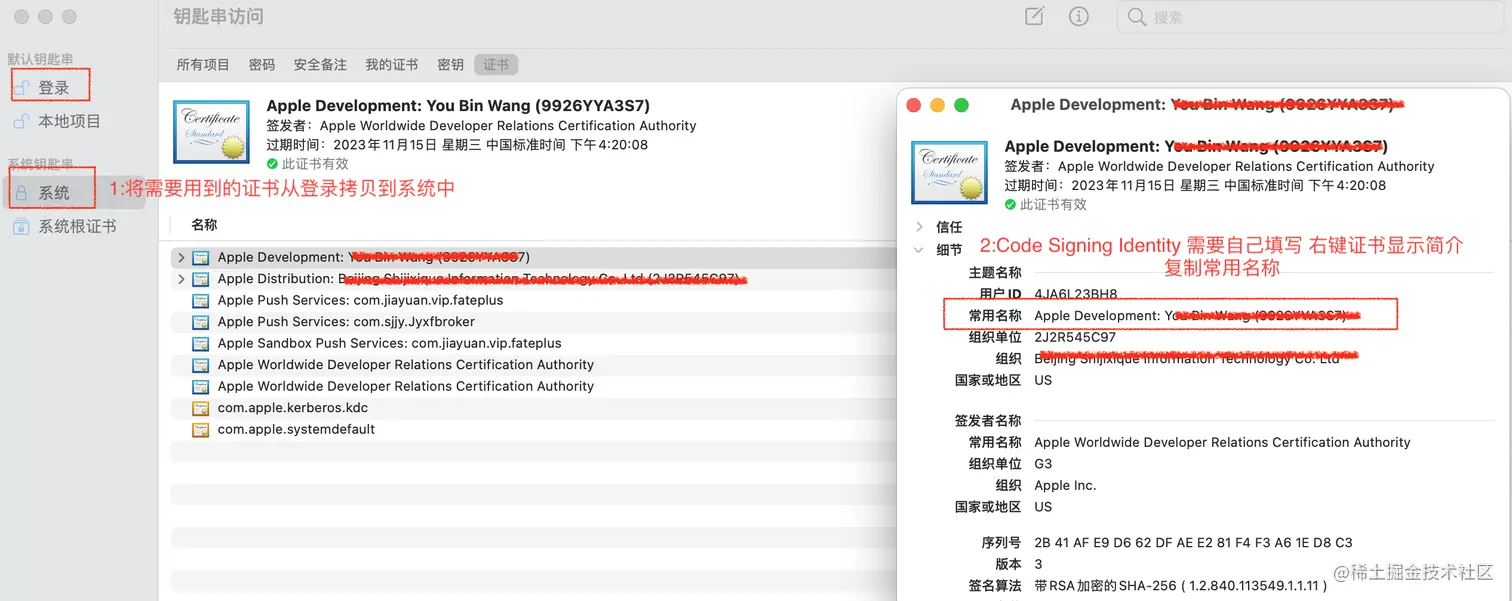The width and height of the screenshot is (1512, 601).
Task: Select second Apple Worldwide Developer Relations Certification Authority row
Action: pyautogui.click(x=406, y=386)
